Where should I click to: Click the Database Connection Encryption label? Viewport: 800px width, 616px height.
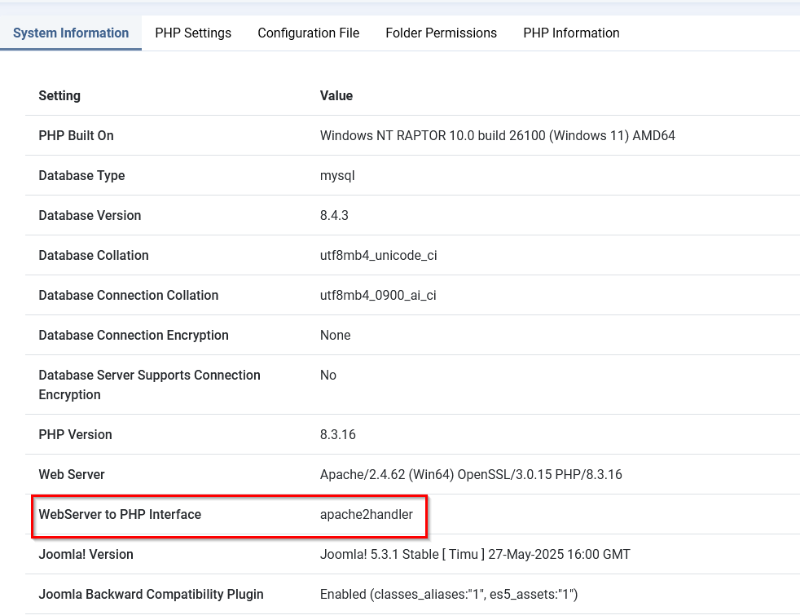tap(133, 336)
